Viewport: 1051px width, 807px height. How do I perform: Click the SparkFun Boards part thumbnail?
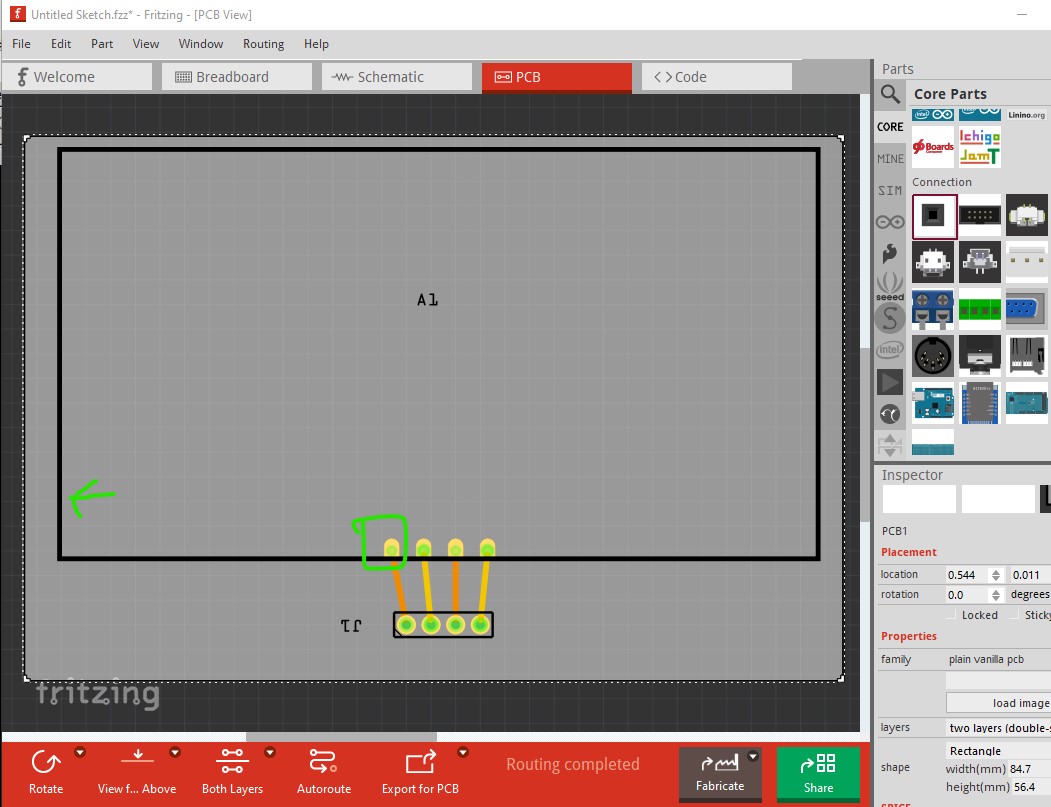tap(933, 147)
